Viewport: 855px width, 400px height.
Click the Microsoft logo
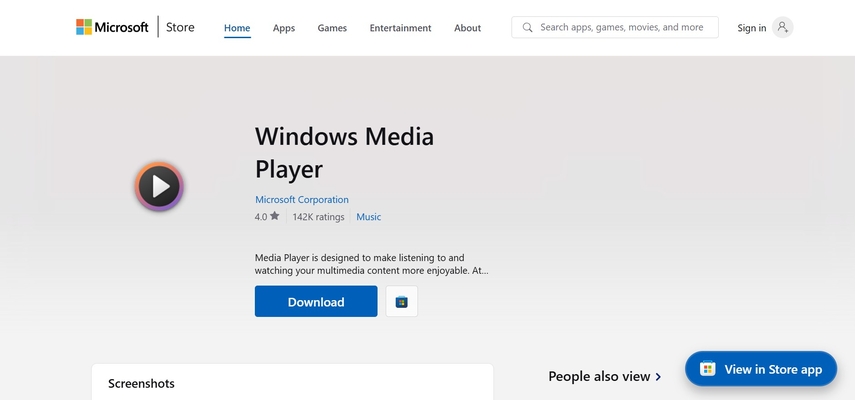pyautogui.click(x=112, y=27)
